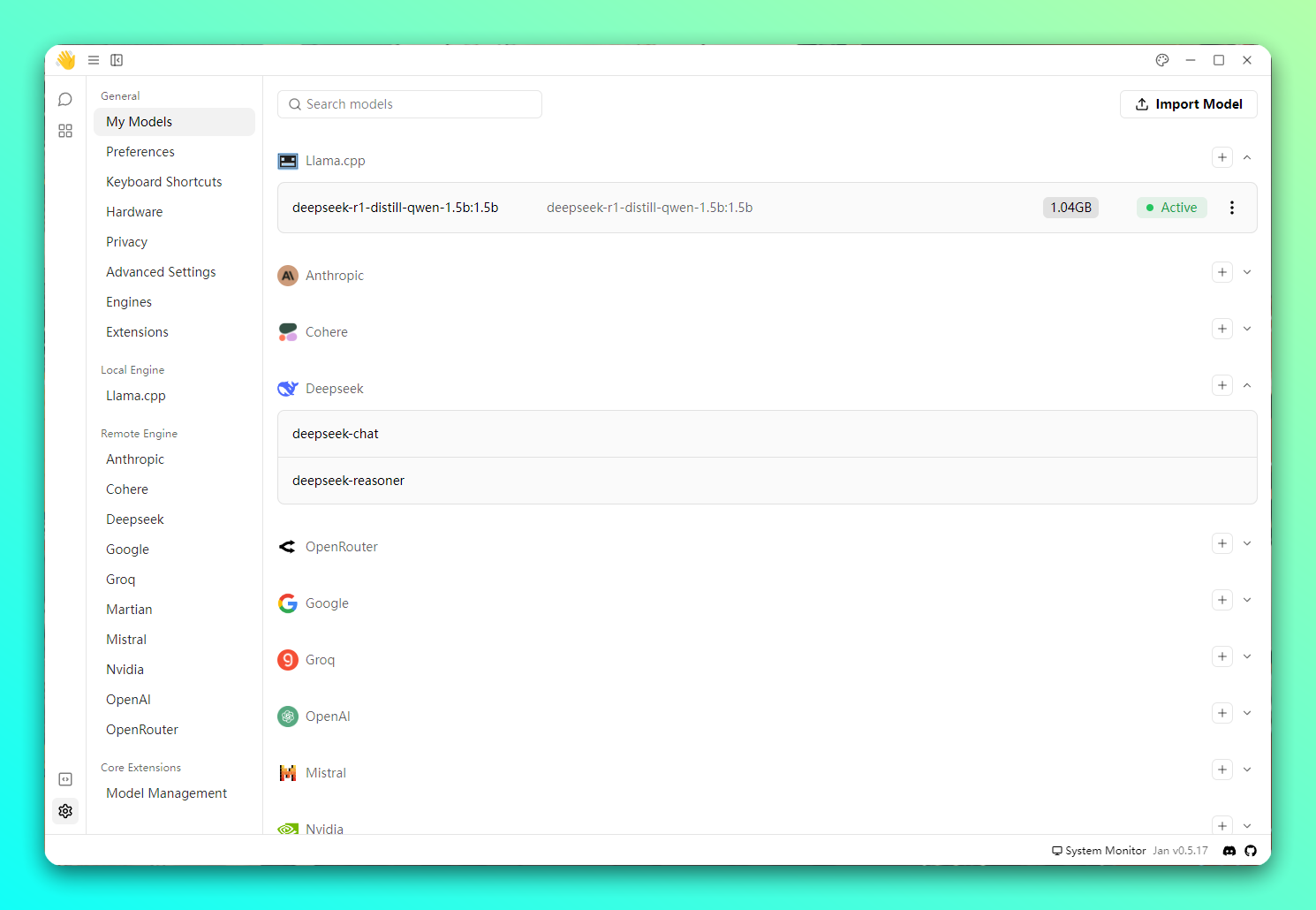The width and height of the screenshot is (1316, 910).
Task: Collapse the Llama.cpp model section
Action: 1247,157
